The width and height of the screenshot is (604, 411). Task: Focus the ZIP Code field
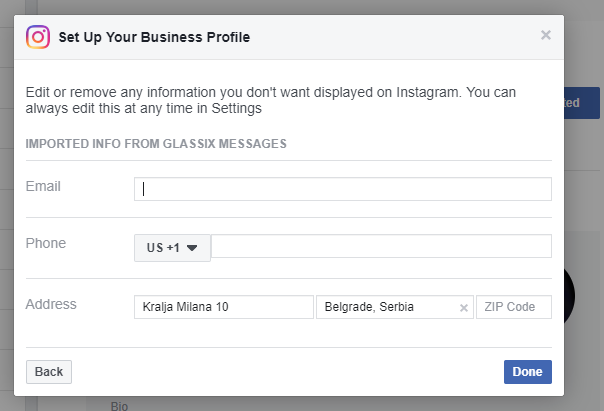click(x=513, y=307)
